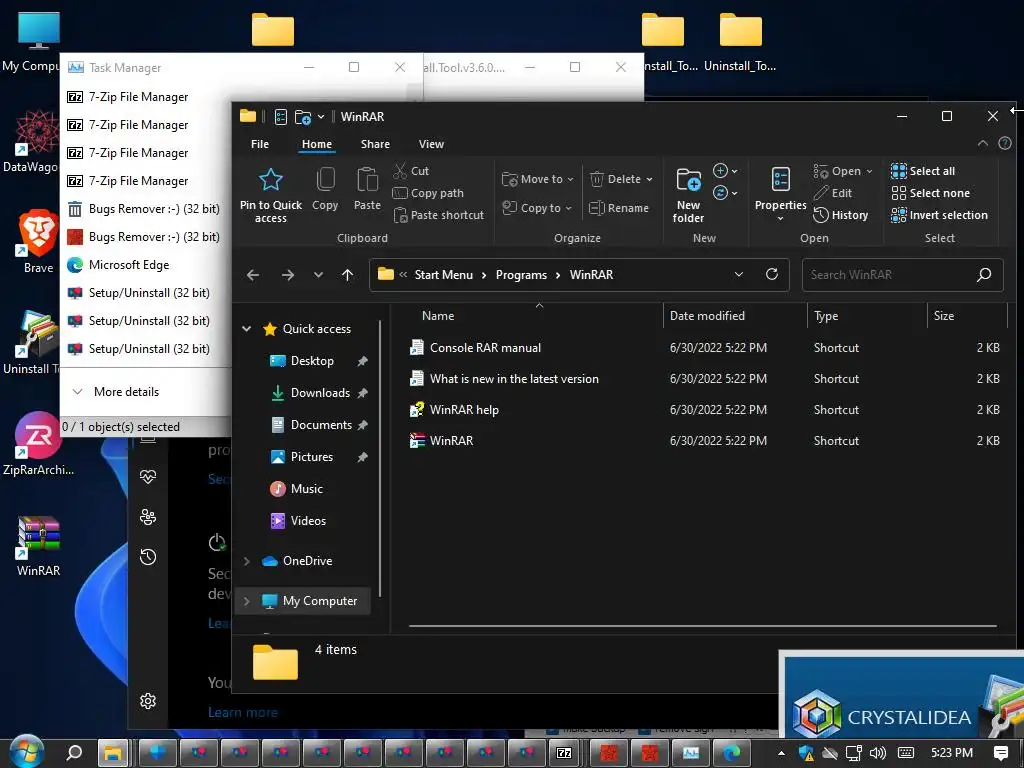Expand the OneDrive tree node

coord(246,561)
